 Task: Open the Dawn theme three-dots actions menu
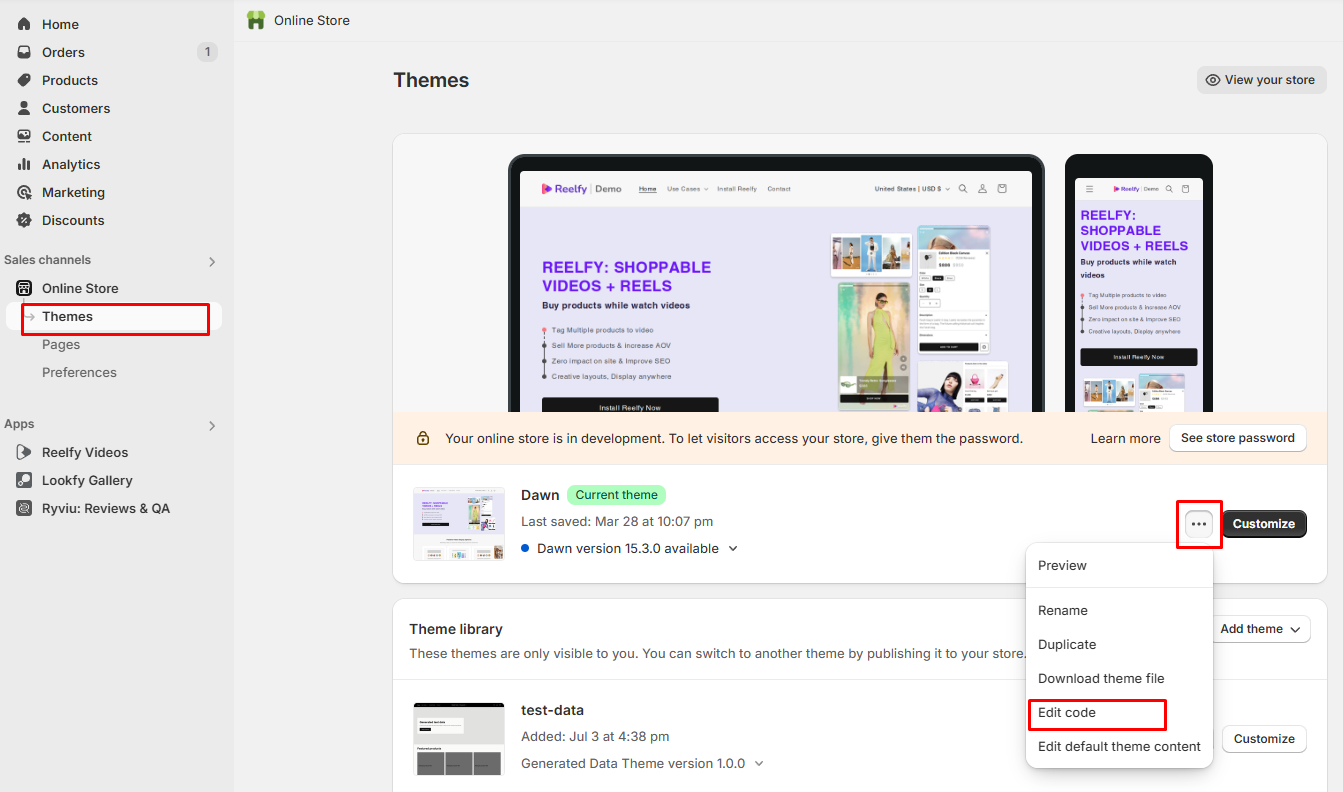(1199, 524)
